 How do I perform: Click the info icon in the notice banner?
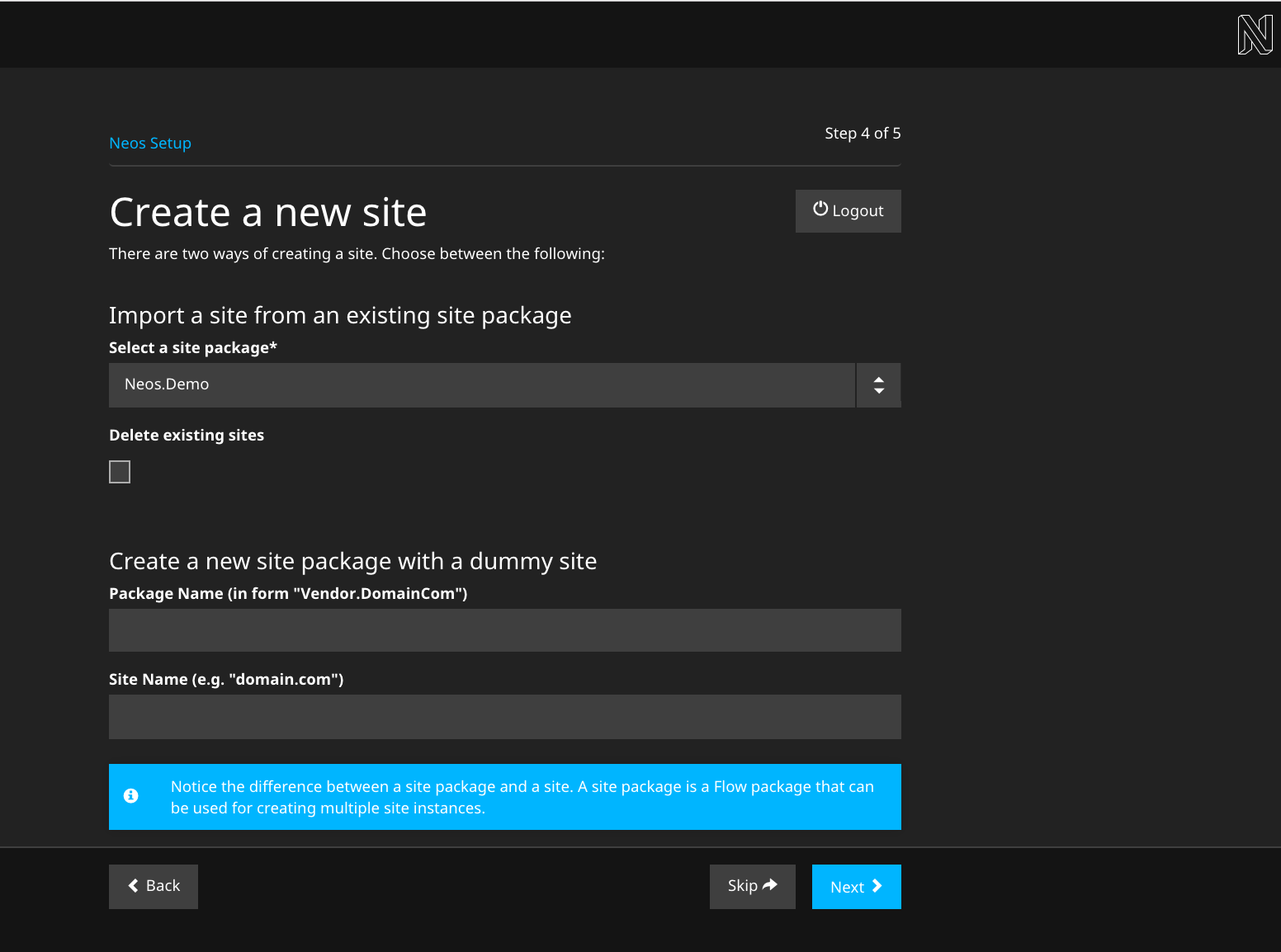click(131, 796)
